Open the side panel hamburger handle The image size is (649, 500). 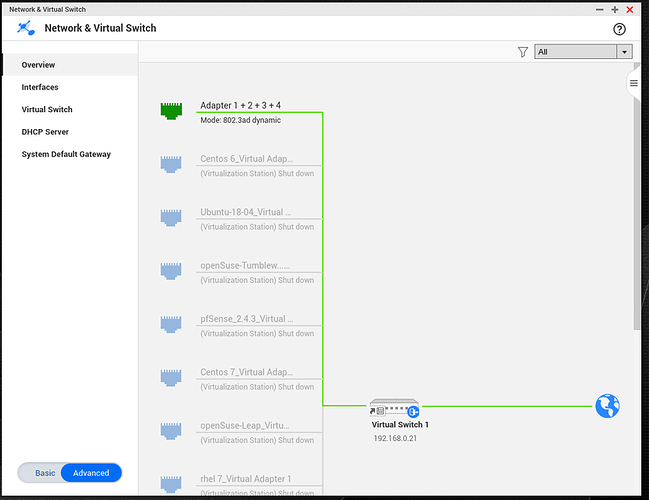tap(633, 83)
